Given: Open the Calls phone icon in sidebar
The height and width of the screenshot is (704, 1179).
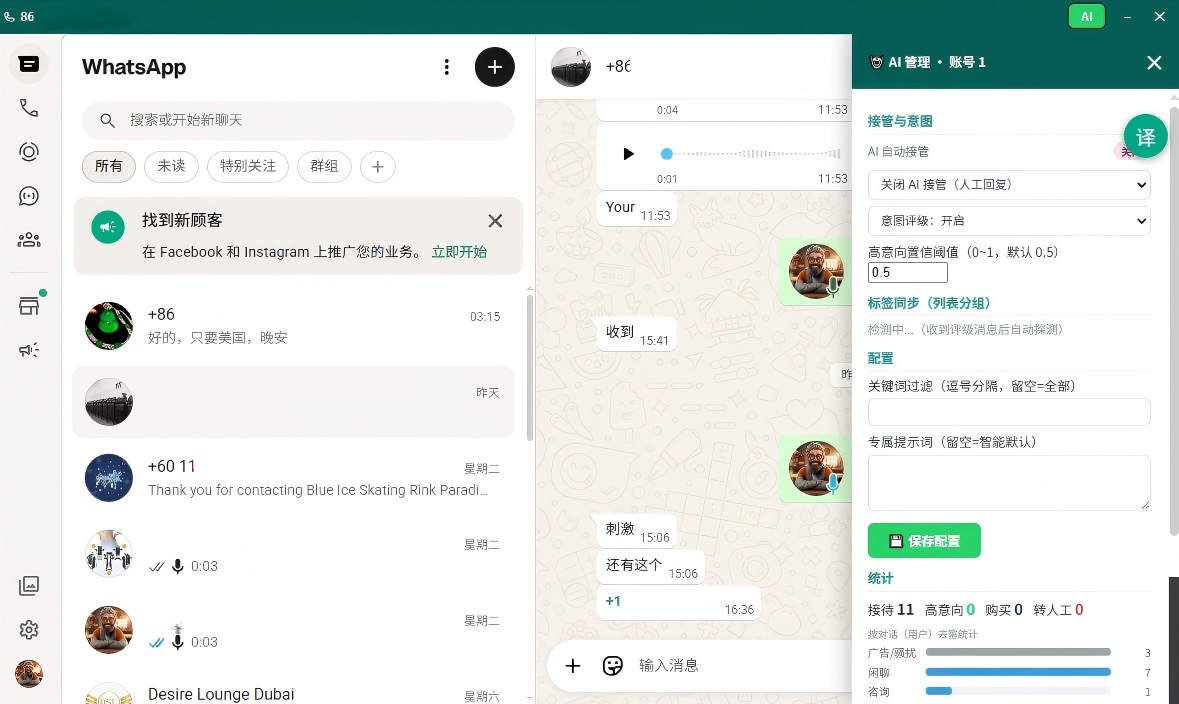Looking at the screenshot, I should [x=29, y=108].
